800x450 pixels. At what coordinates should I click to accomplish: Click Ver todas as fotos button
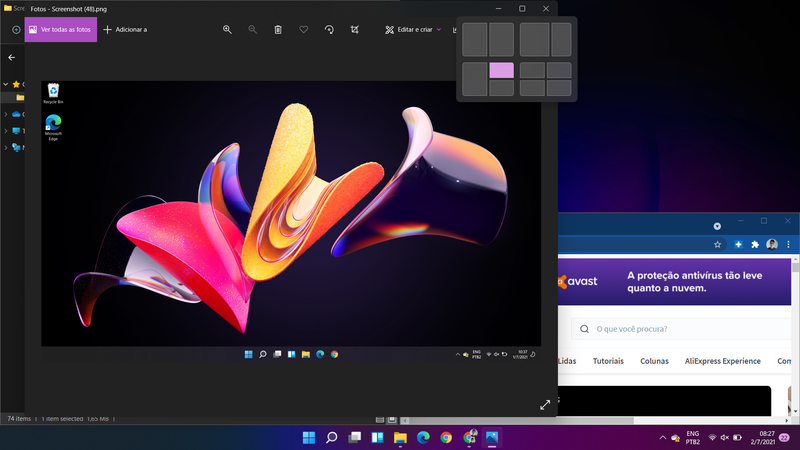[x=61, y=30]
